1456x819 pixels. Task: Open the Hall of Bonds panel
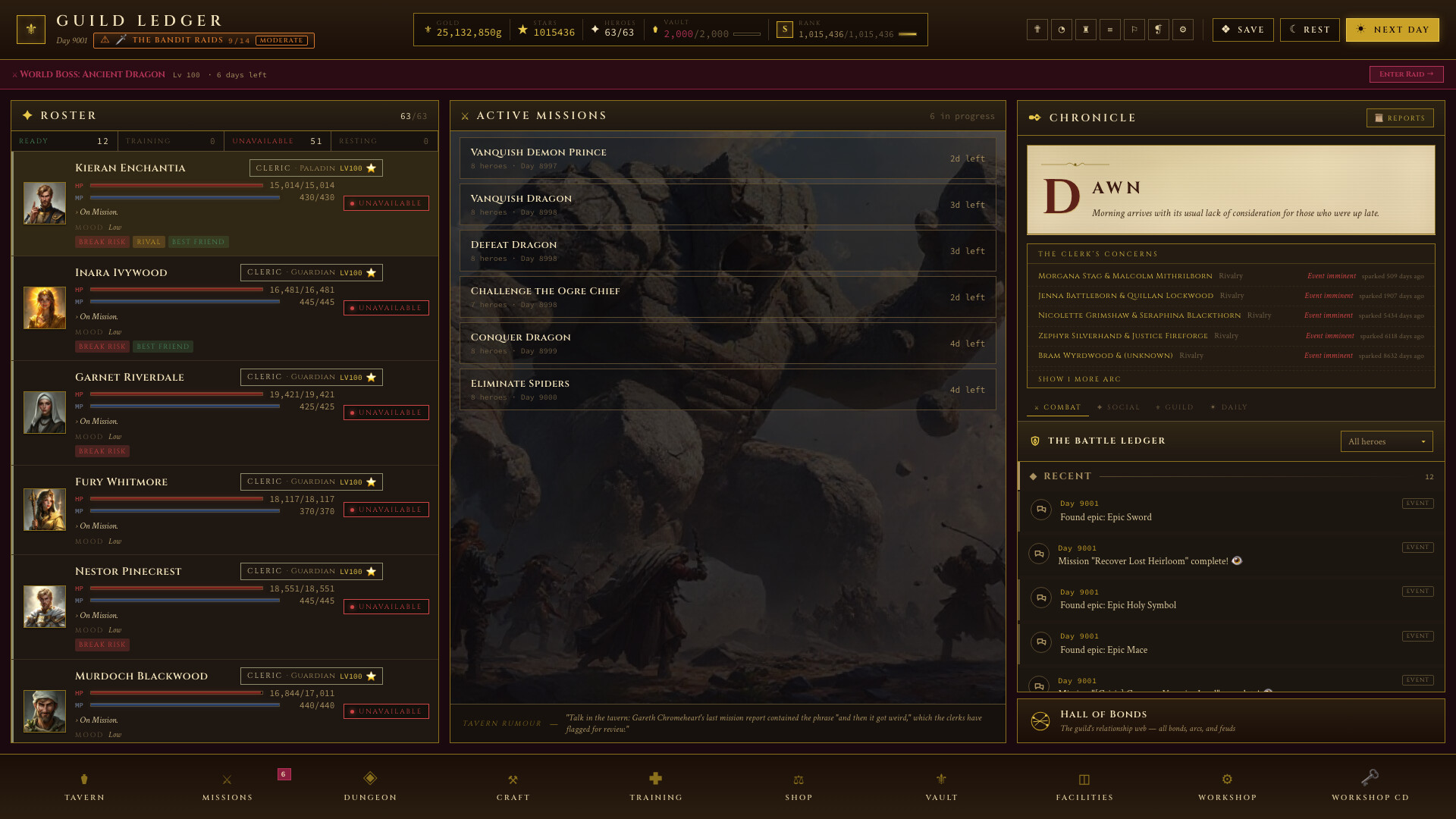pos(1230,720)
